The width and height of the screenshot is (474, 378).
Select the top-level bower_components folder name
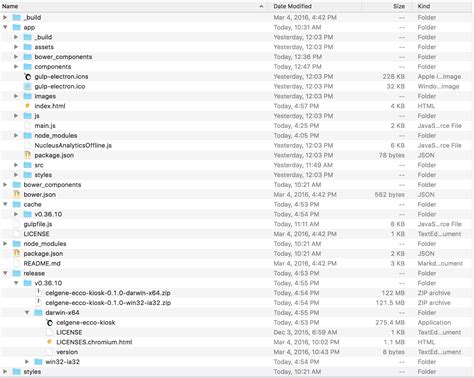pyautogui.click(x=52, y=185)
